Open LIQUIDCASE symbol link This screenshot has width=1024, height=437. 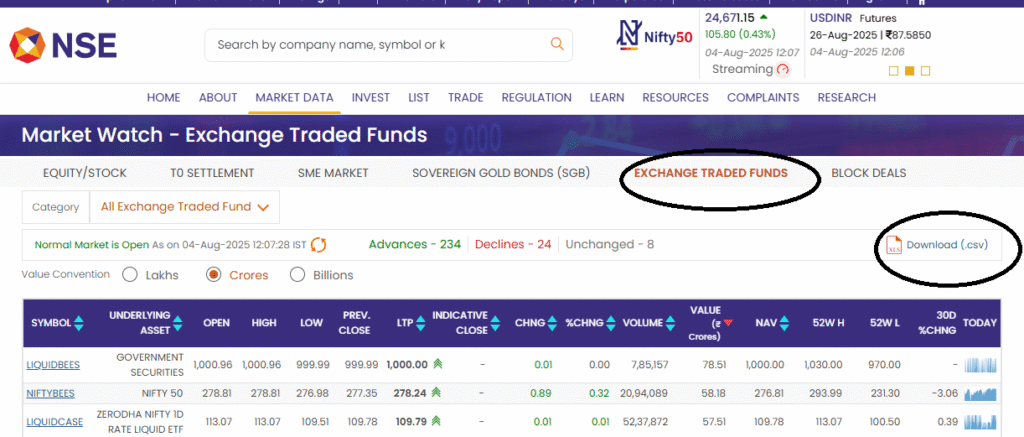(x=55, y=422)
